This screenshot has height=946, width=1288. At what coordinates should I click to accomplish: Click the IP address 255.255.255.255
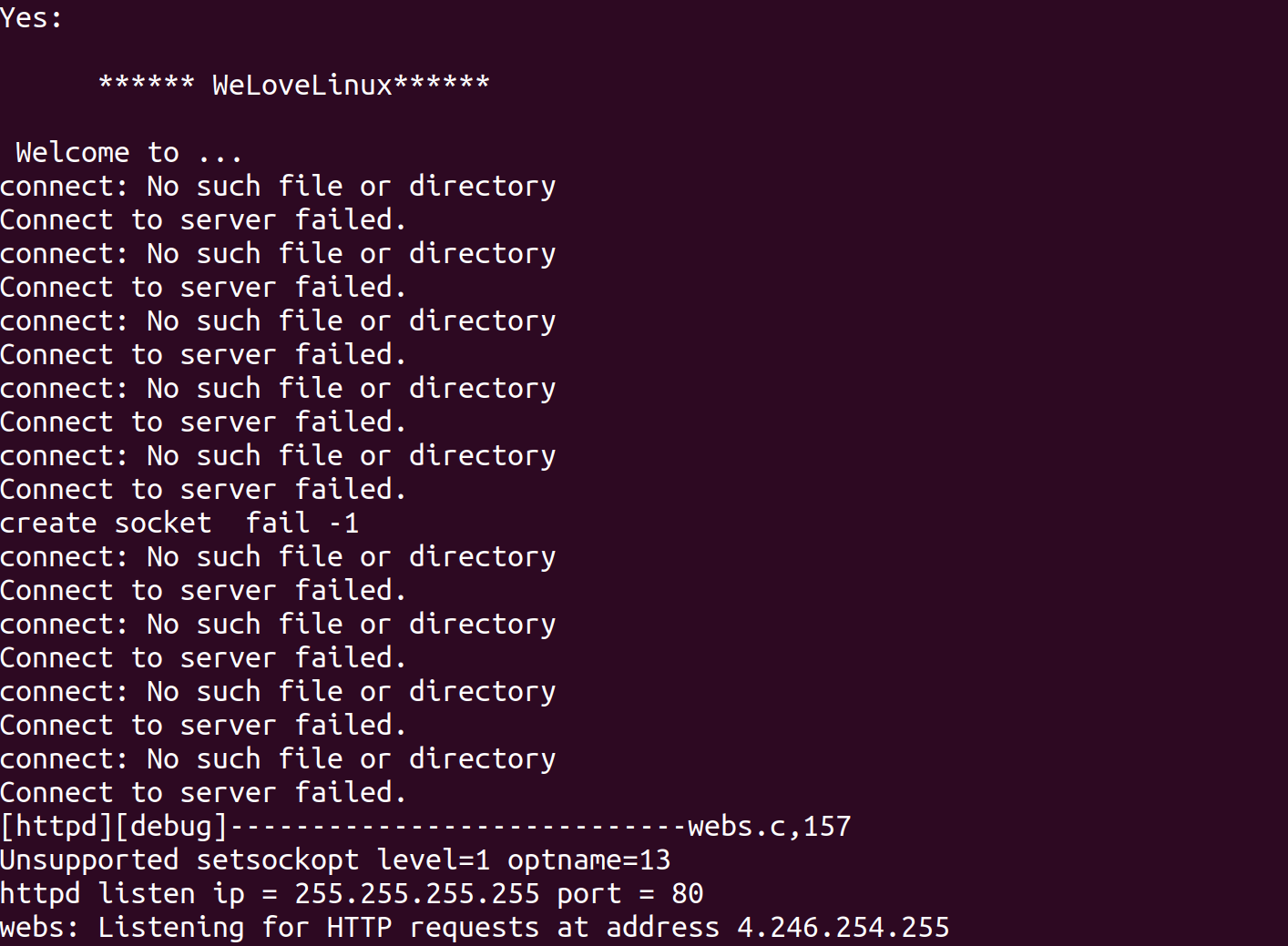(x=416, y=893)
